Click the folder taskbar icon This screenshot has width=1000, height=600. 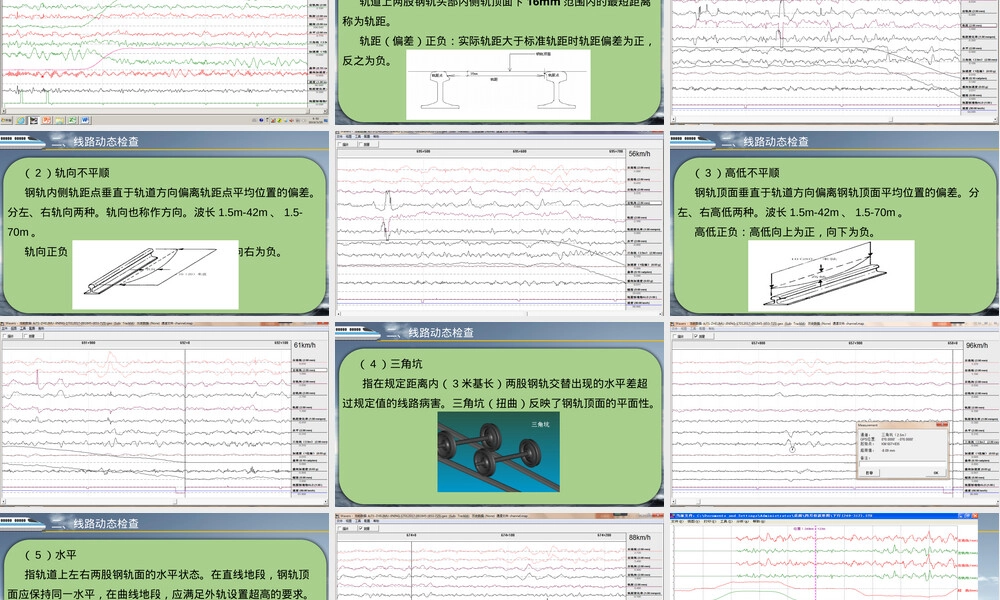[x=59, y=120]
